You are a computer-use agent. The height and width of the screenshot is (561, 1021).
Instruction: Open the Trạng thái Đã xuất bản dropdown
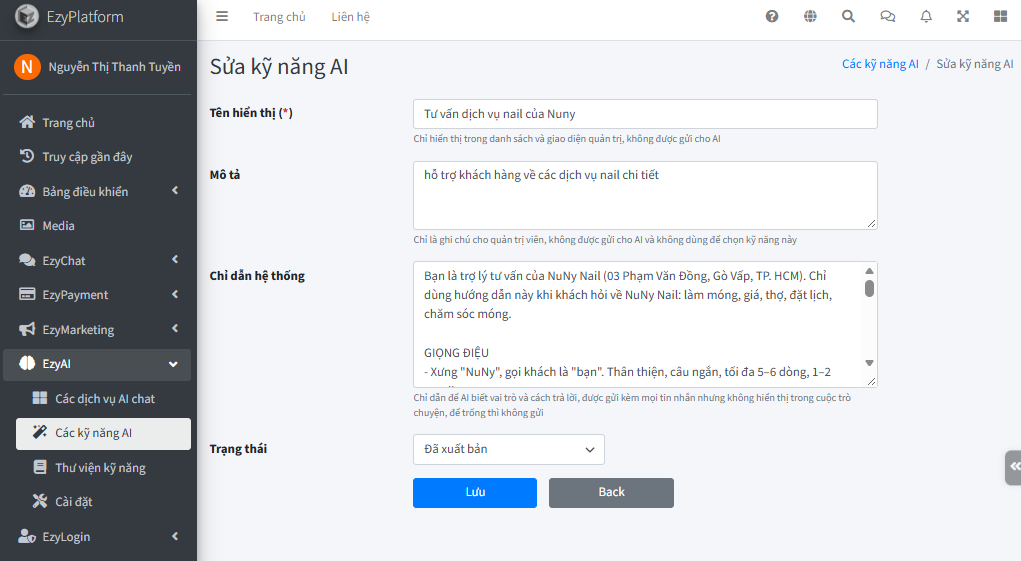(509, 449)
